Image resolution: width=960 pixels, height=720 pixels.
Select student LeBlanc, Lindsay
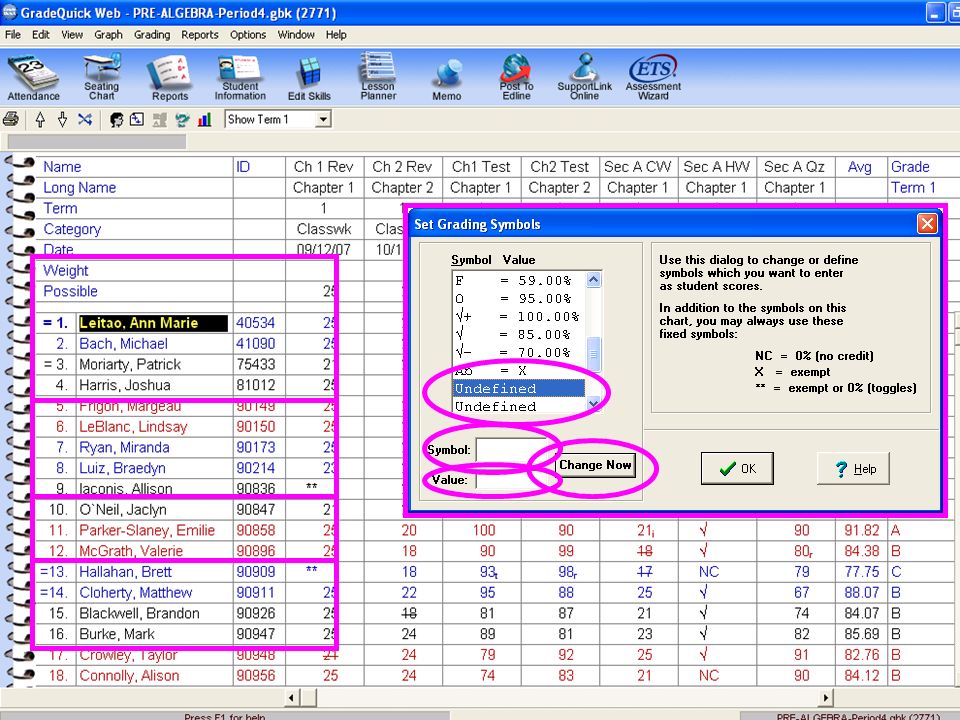click(133, 427)
